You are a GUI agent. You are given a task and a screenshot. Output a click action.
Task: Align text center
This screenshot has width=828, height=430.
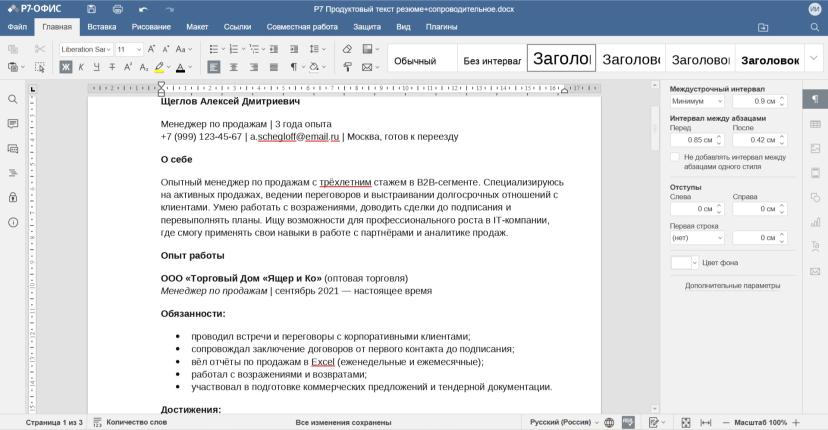pos(234,67)
